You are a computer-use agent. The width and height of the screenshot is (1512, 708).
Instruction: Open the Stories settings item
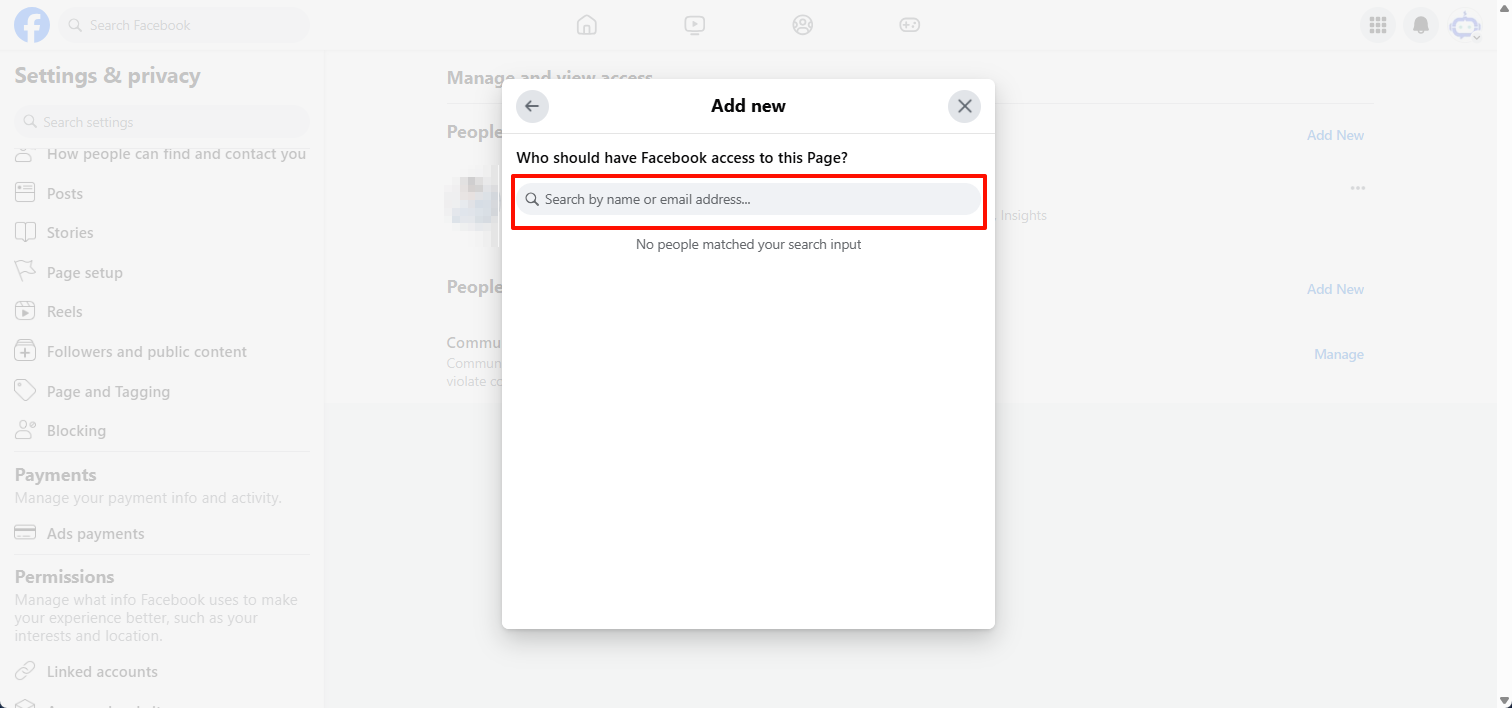[x=162, y=232]
